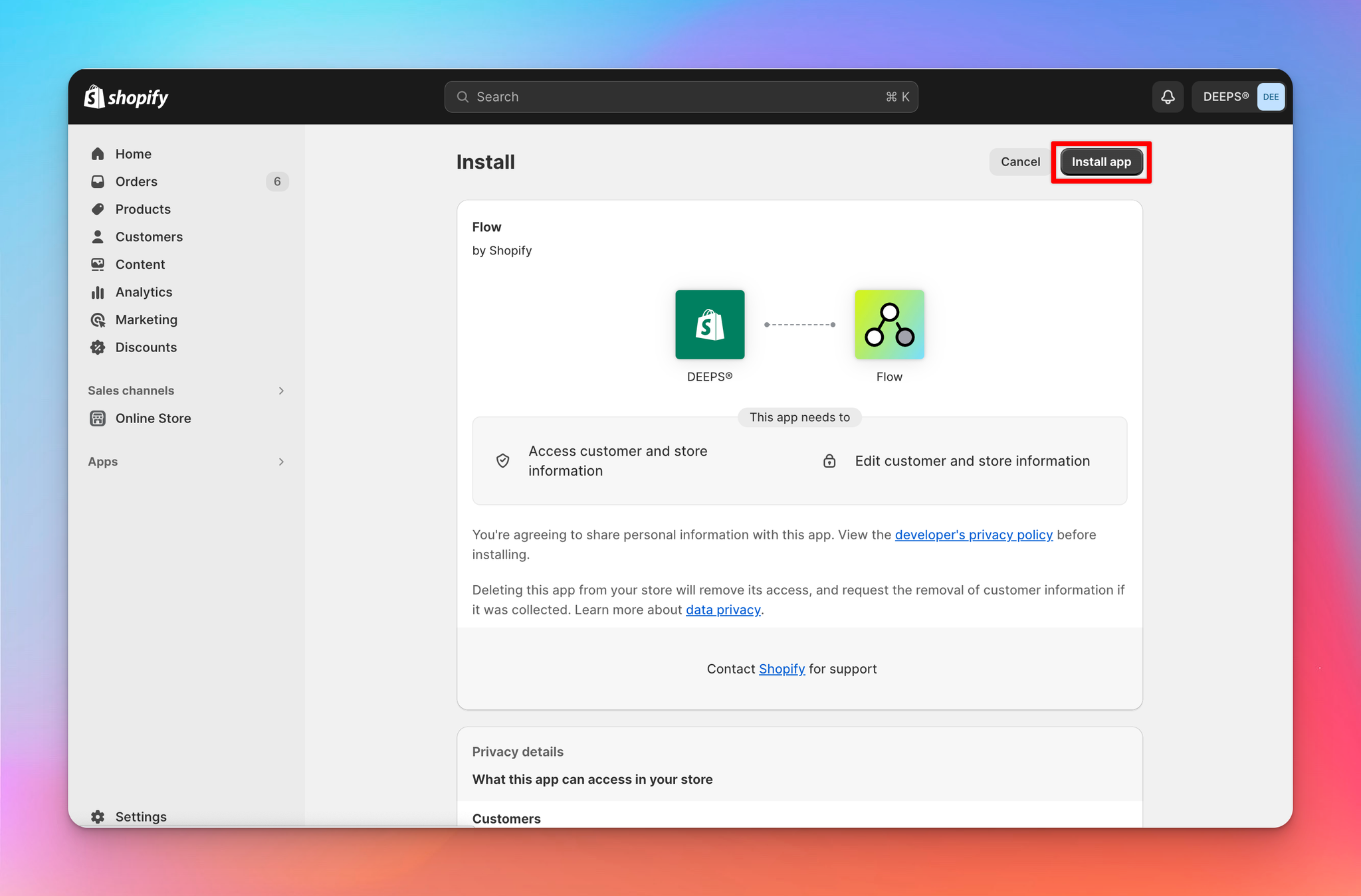Click the Home icon in sidebar
Screen dimensions: 1361x896
pos(98,154)
